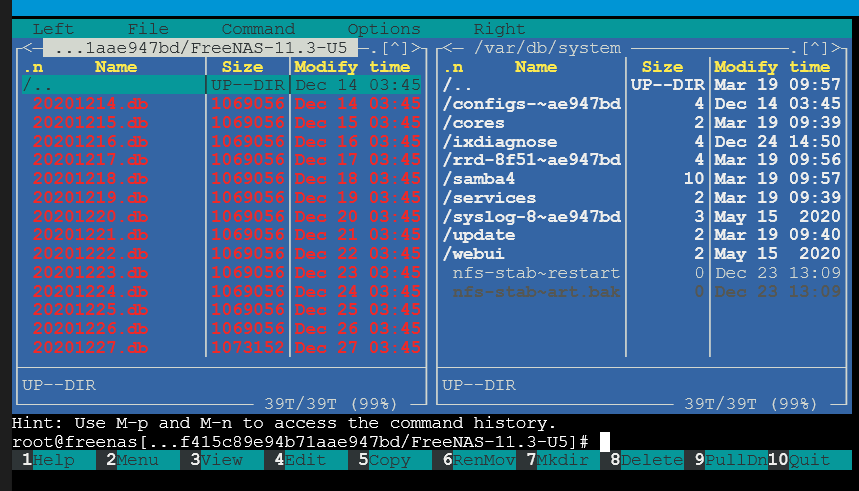Sort right panel by Modify time

pyautogui.click(x=772, y=67)
